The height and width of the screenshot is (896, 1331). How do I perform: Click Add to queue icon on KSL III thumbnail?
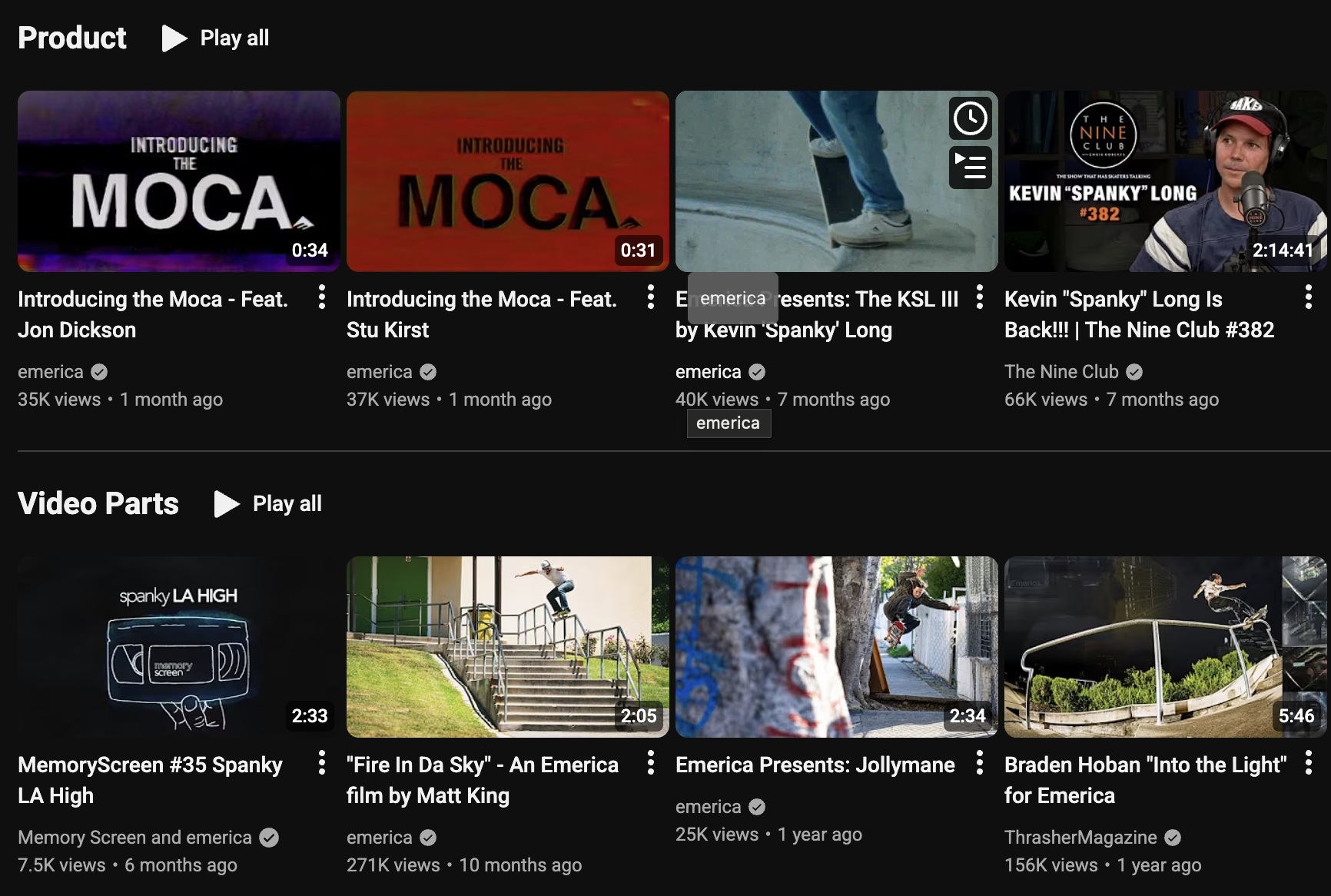point(971,167)
